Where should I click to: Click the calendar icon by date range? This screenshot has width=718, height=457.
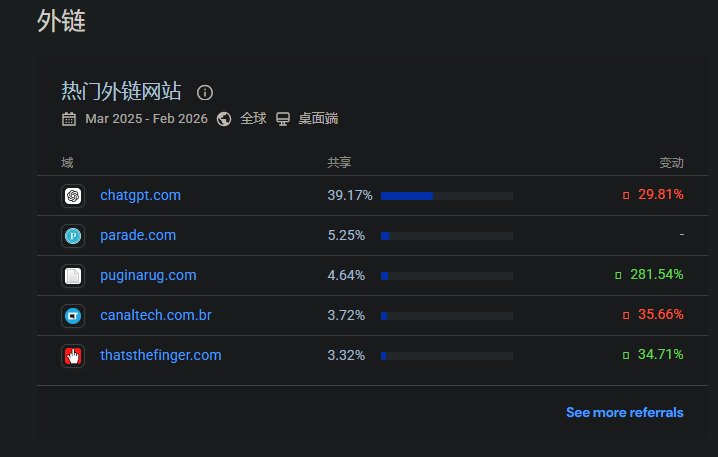(x=69, y=119)
